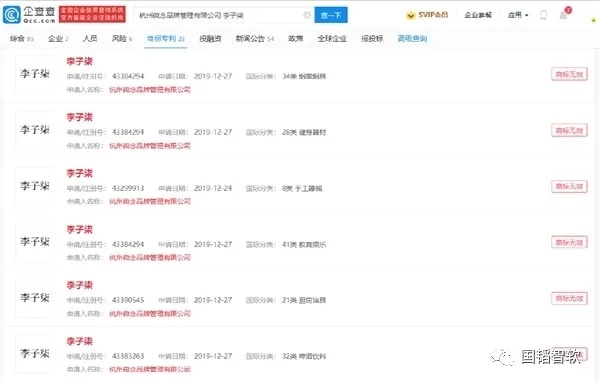Viewport: 600px width, 383px height.
Task: Switch to the 人员 tab
Action: (x=90, y=38)
